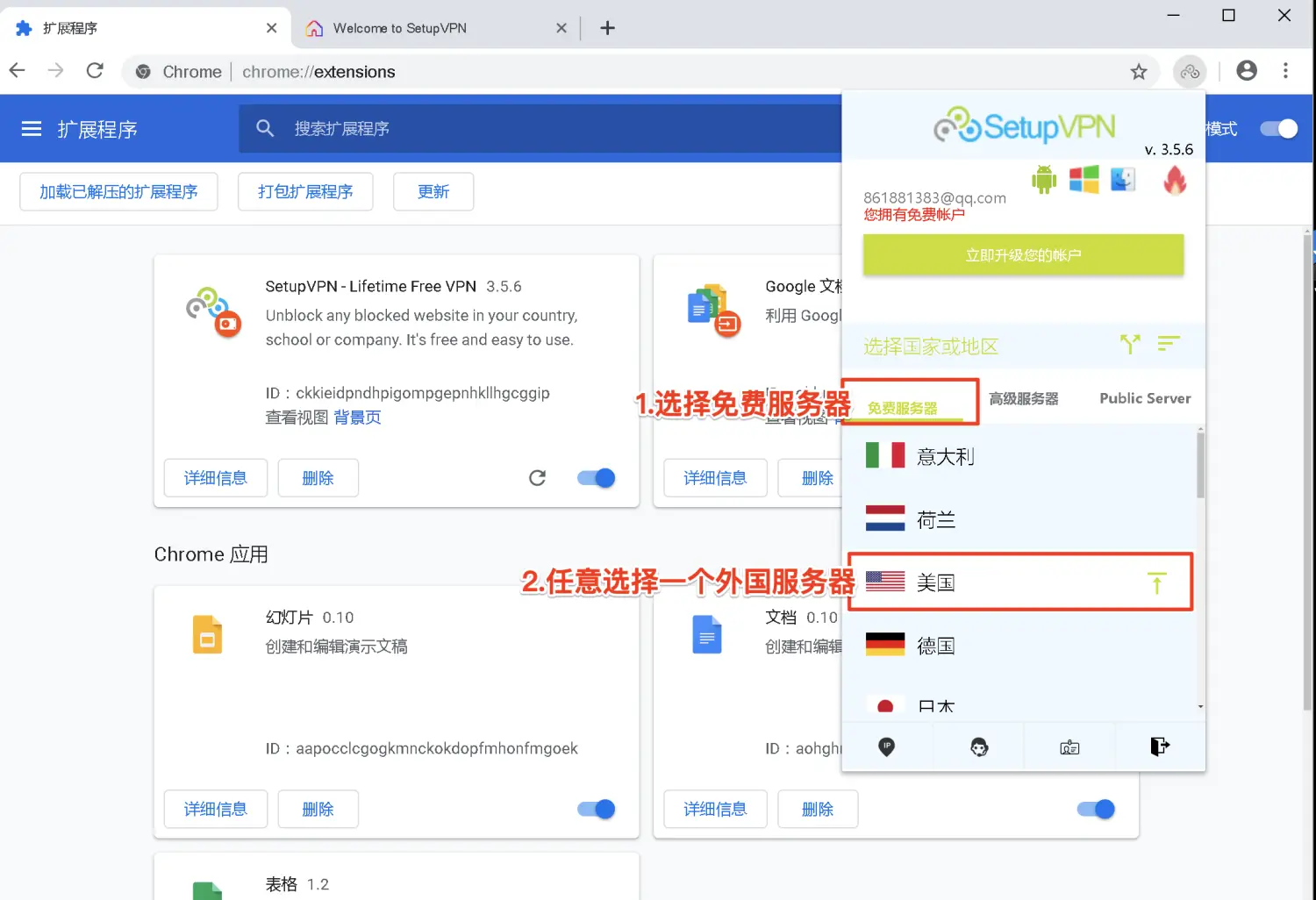
Task: Click the logout icon in popup footer
Action: pos(1160,746)
